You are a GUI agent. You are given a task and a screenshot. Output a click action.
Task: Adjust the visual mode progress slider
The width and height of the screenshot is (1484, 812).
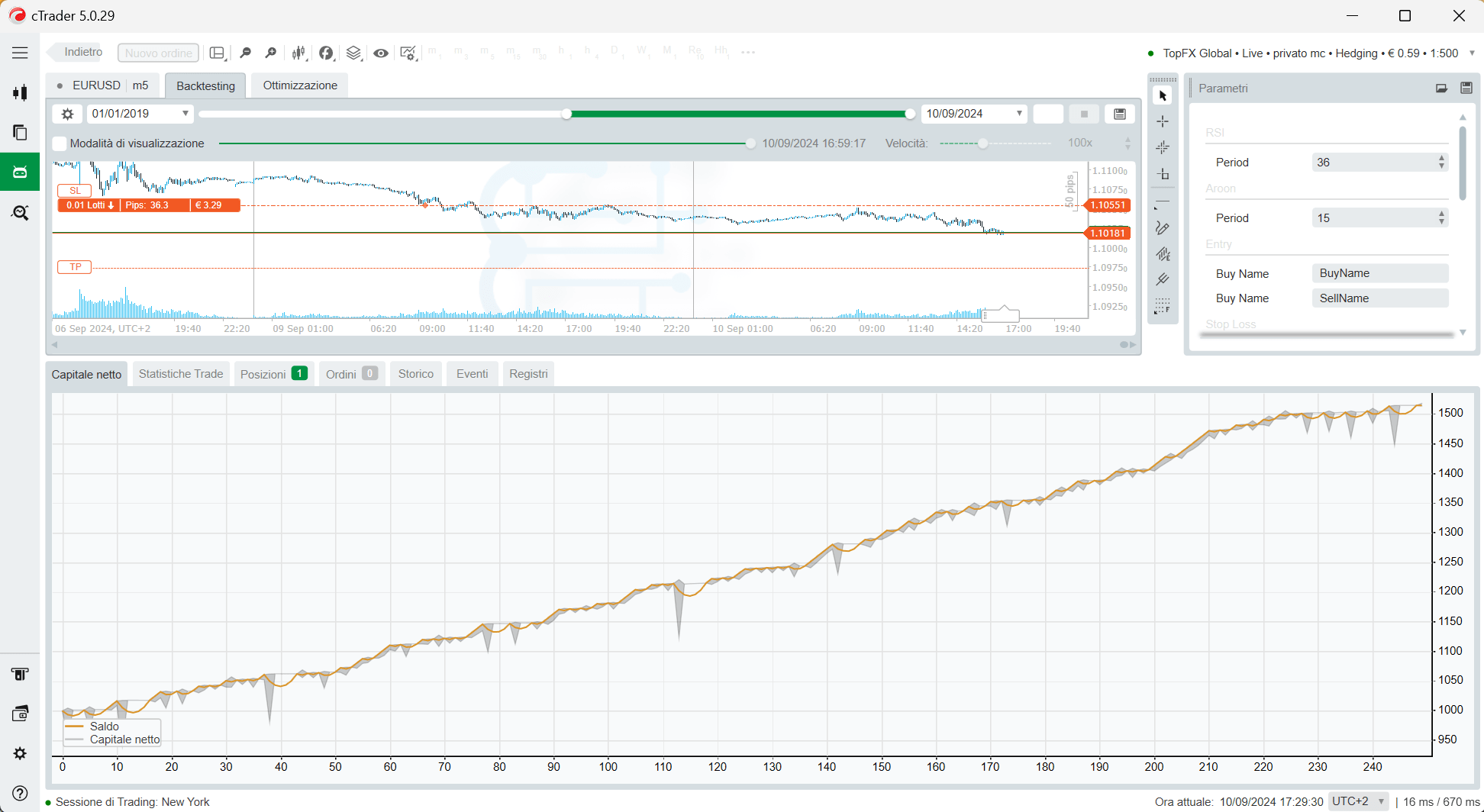pyautogui.click(x=750, y=143)
